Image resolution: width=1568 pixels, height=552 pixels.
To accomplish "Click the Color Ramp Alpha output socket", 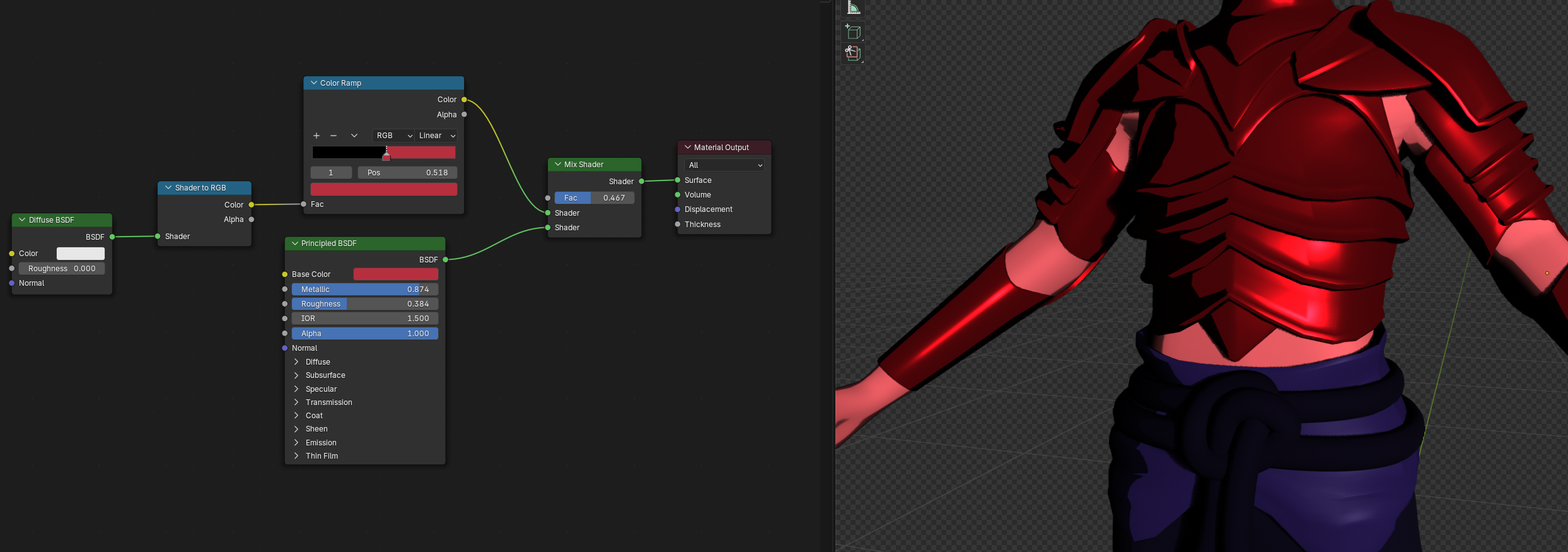I will 464,115.
